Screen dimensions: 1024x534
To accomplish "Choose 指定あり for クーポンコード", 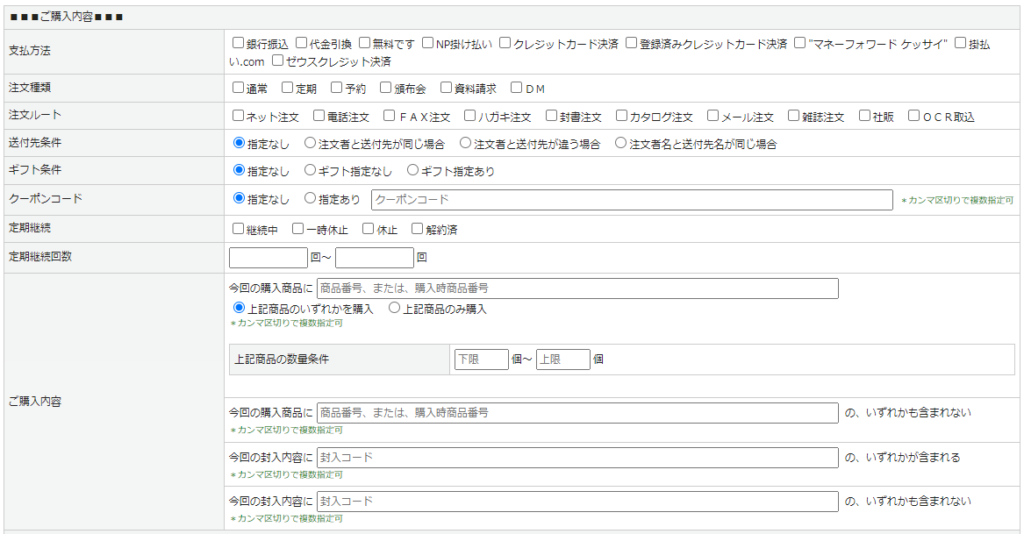I will click(x=310, y=198).
